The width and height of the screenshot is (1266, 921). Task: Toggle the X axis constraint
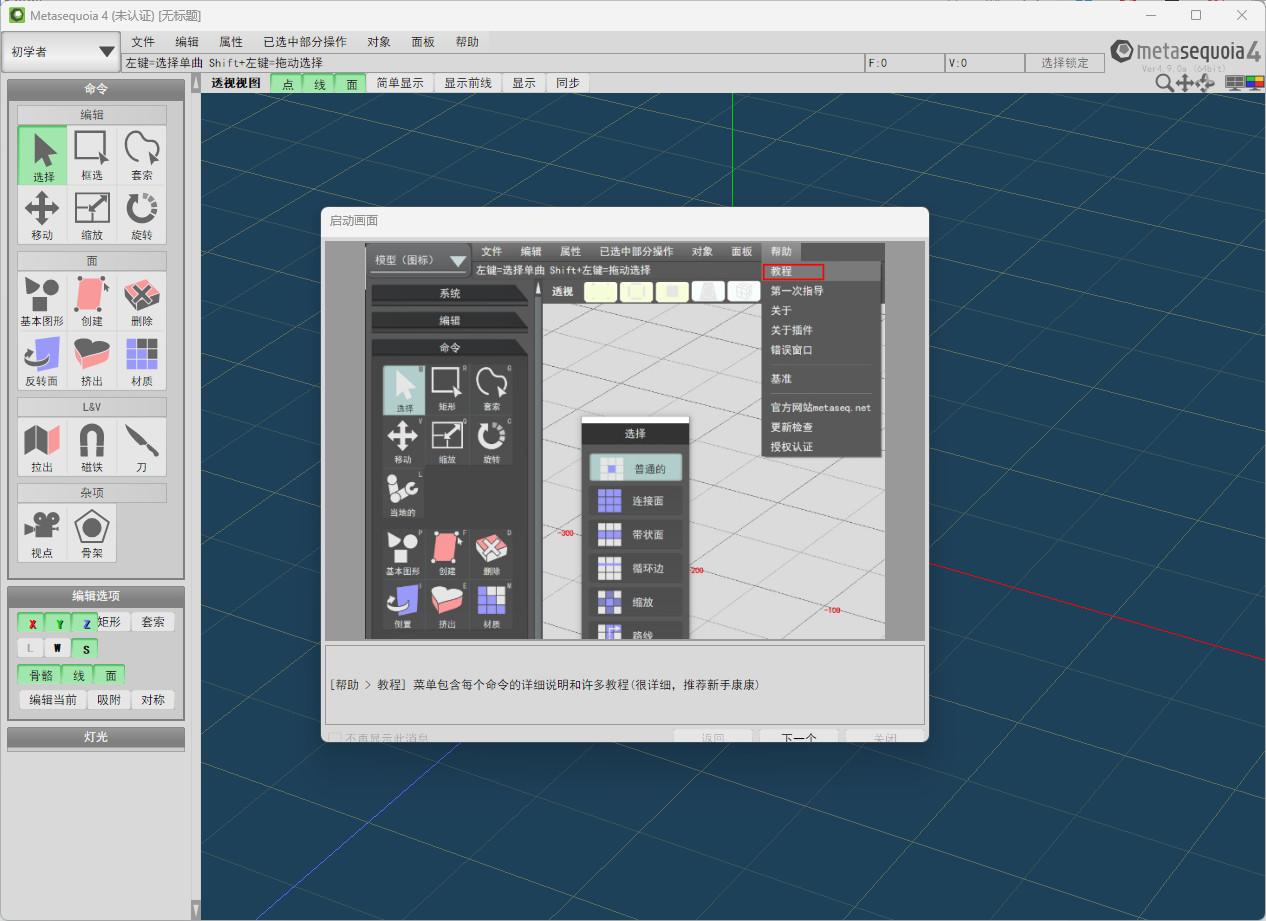click(x=32, y=623)
